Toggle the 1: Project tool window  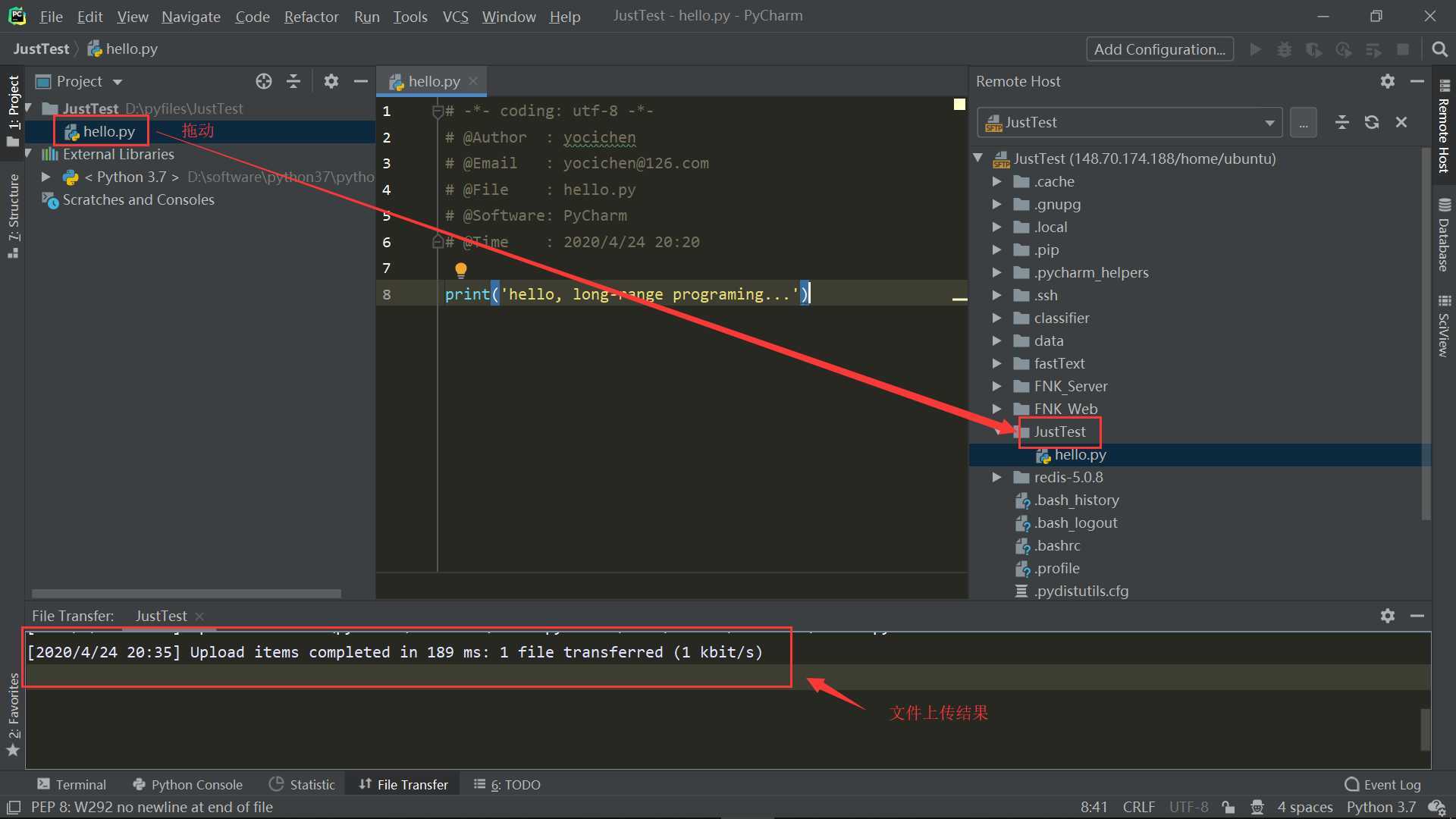click(x=13, y=111)
